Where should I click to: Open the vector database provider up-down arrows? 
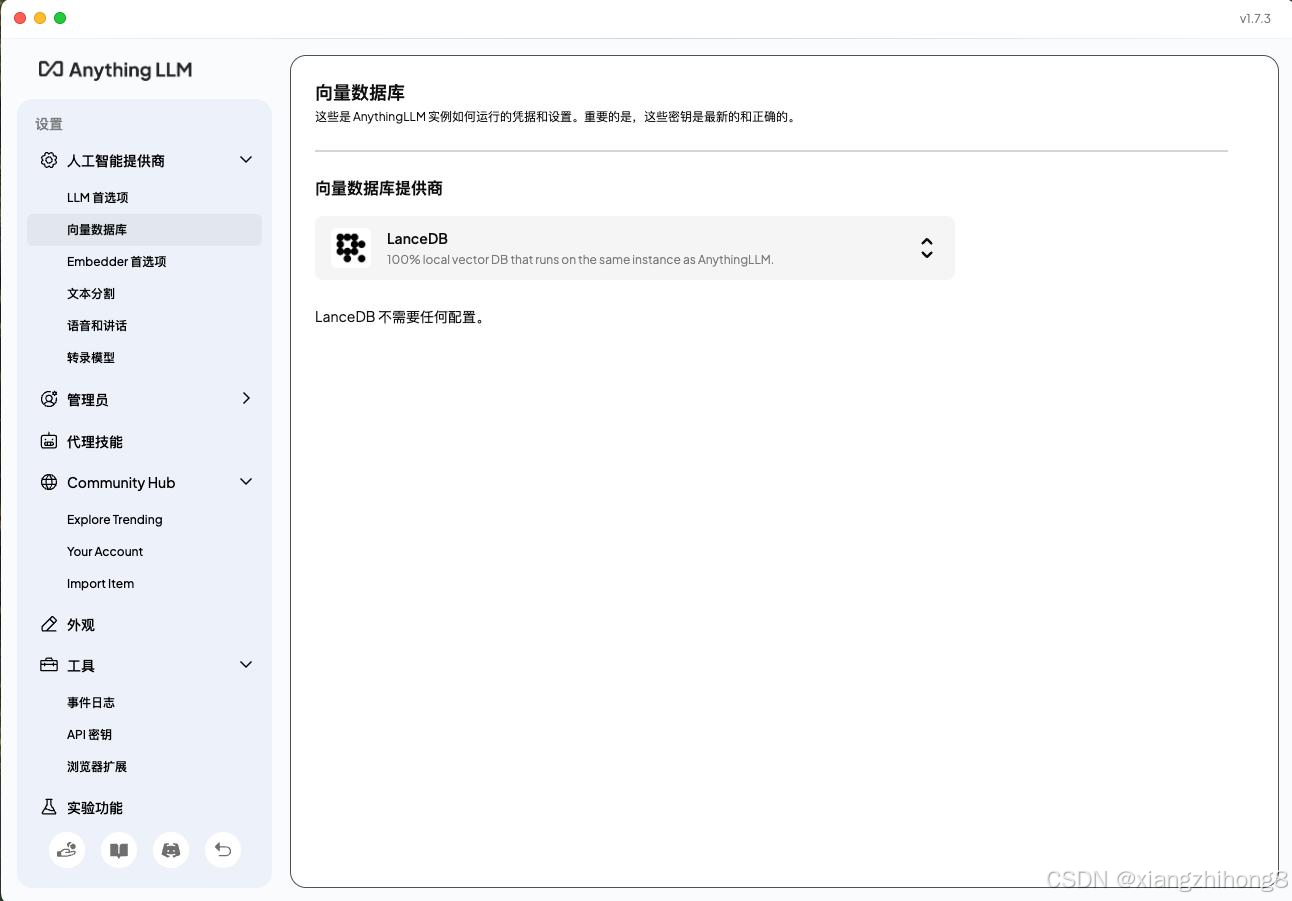(x=927, y=248)
